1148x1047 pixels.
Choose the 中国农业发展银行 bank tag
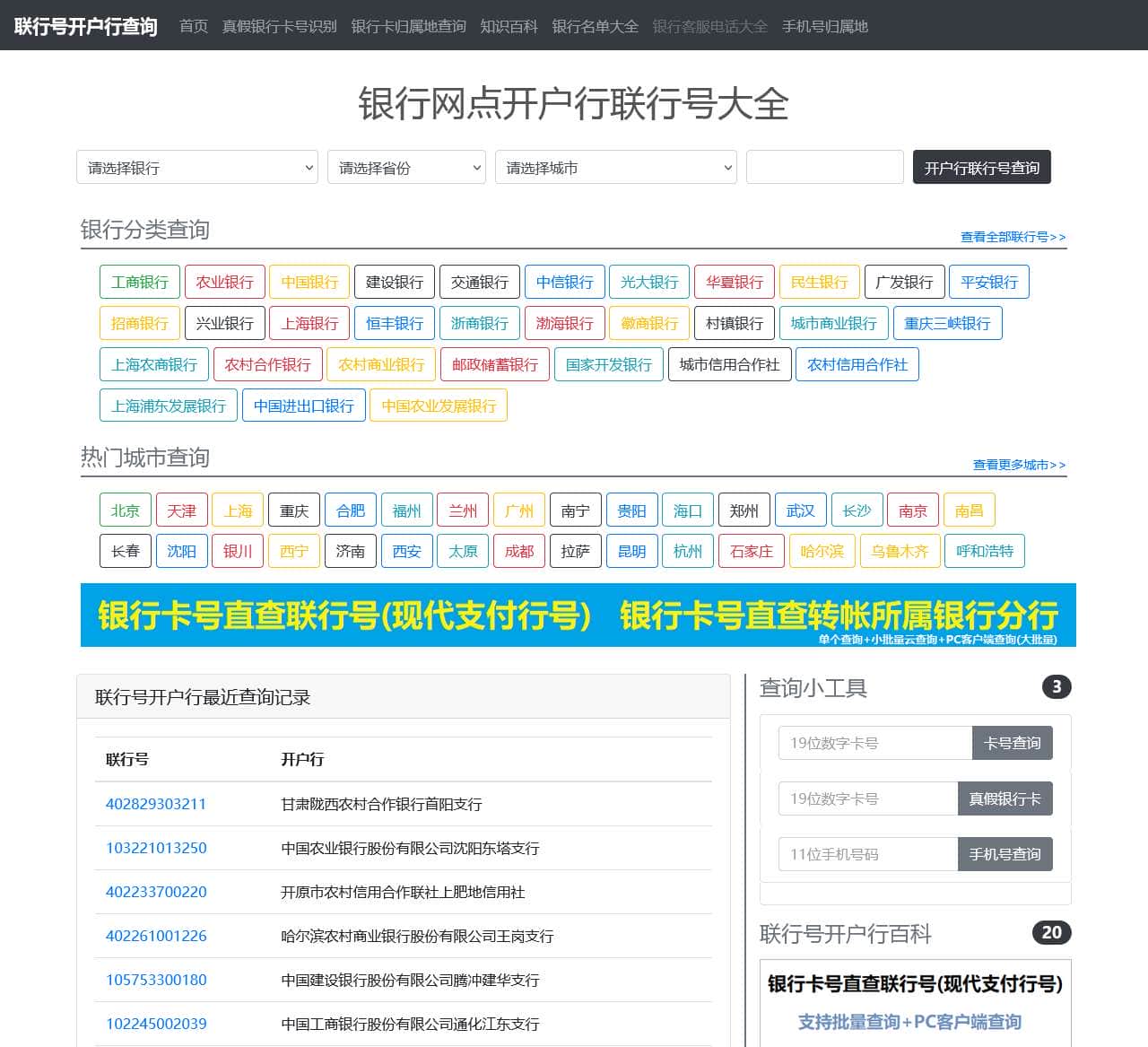tap(439, 406)
